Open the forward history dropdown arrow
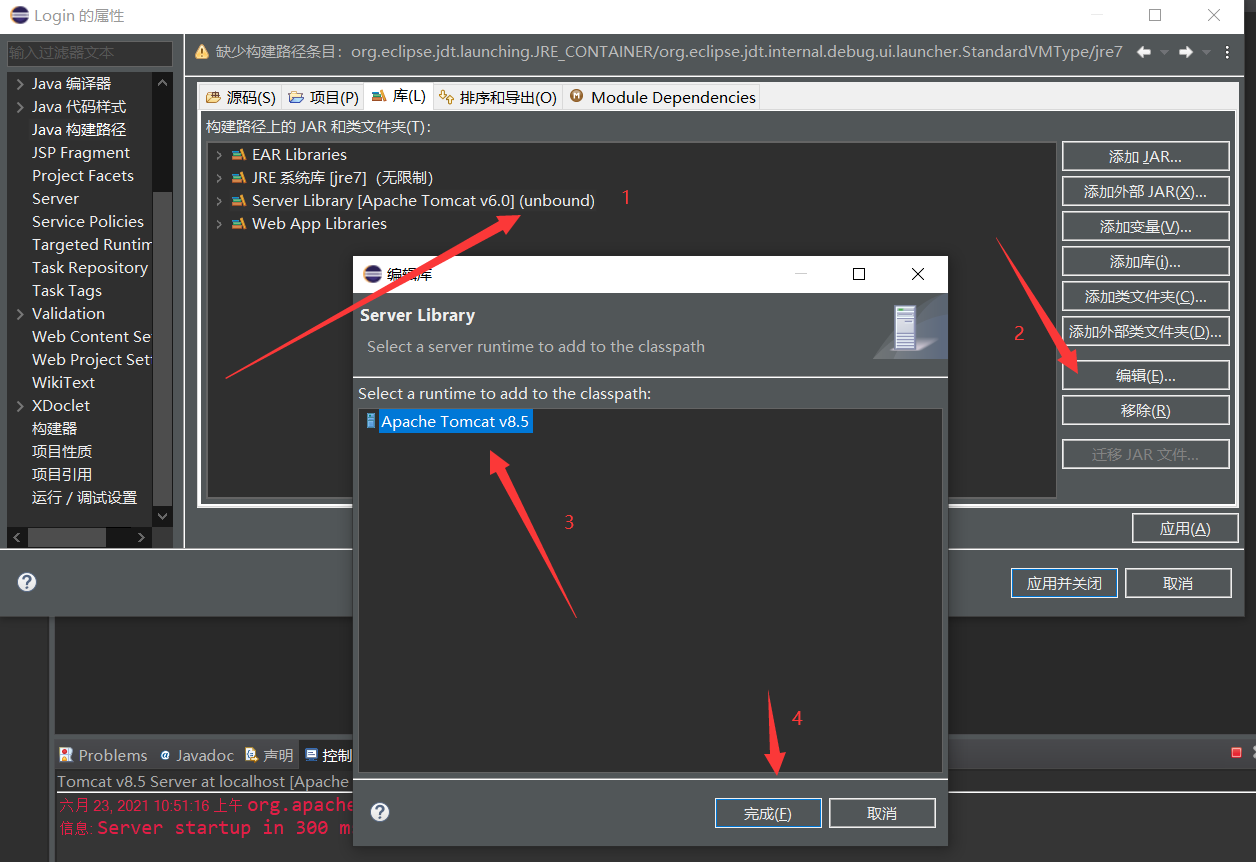This screenshot has width=1256, height=862. click(1207, 52)
